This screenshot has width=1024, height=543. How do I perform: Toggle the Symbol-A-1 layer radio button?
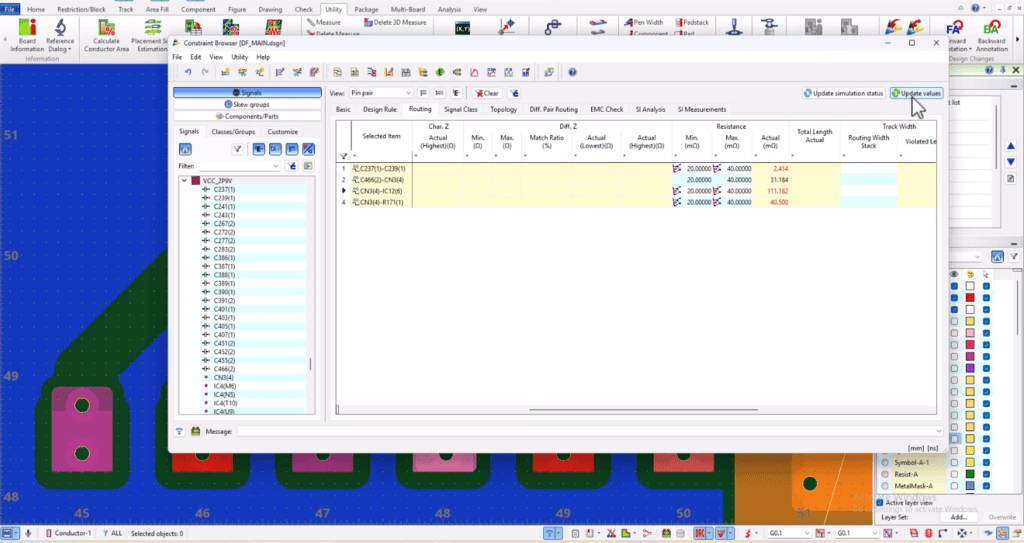[x=885, y=463]
